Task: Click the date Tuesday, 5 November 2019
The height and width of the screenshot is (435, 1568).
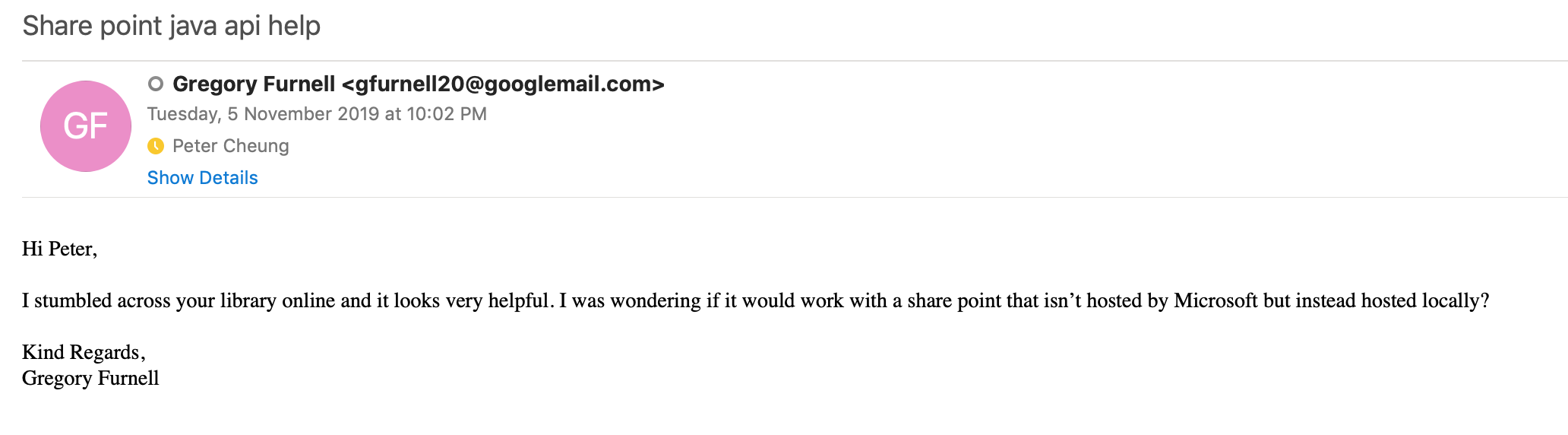Action: pyautogui.click(x=263, y=114)
